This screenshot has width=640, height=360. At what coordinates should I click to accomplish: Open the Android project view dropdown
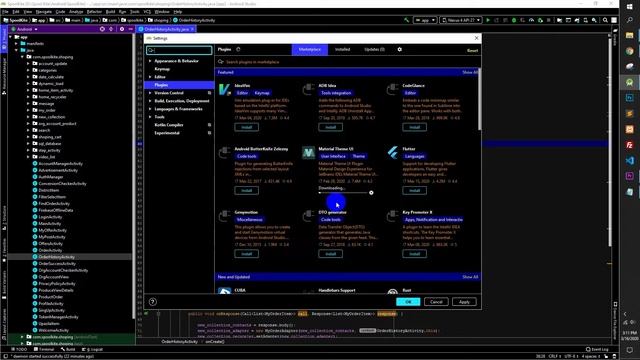(x=24, y=29)
